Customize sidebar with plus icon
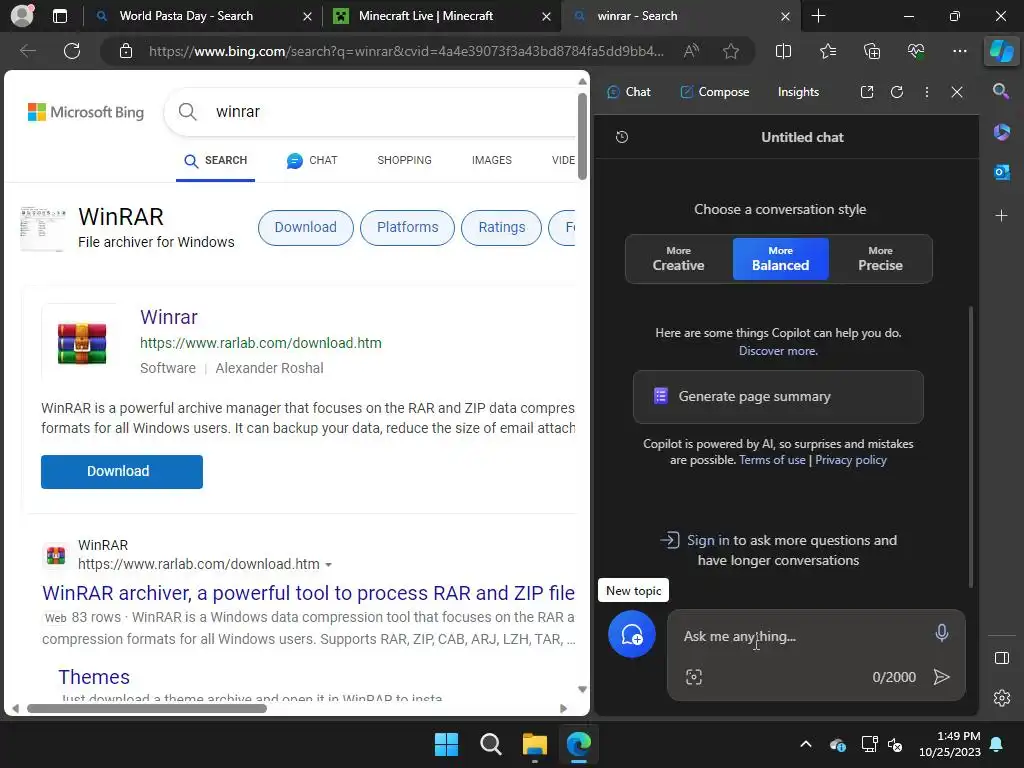 [x=1001, y=216]
